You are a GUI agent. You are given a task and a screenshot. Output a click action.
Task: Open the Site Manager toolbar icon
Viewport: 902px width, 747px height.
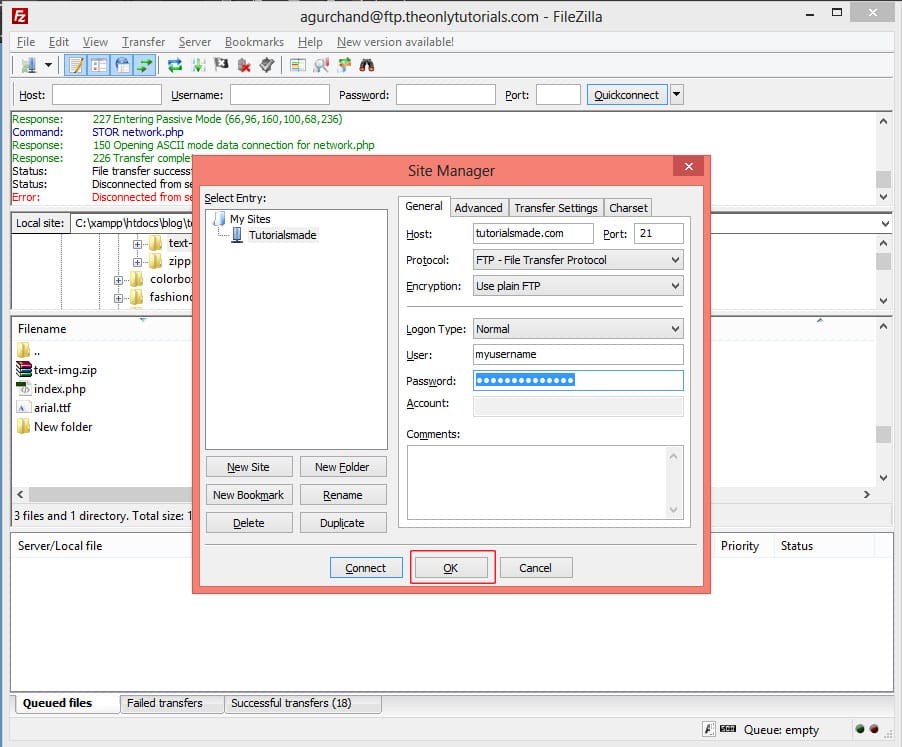[x=28, y=65]
